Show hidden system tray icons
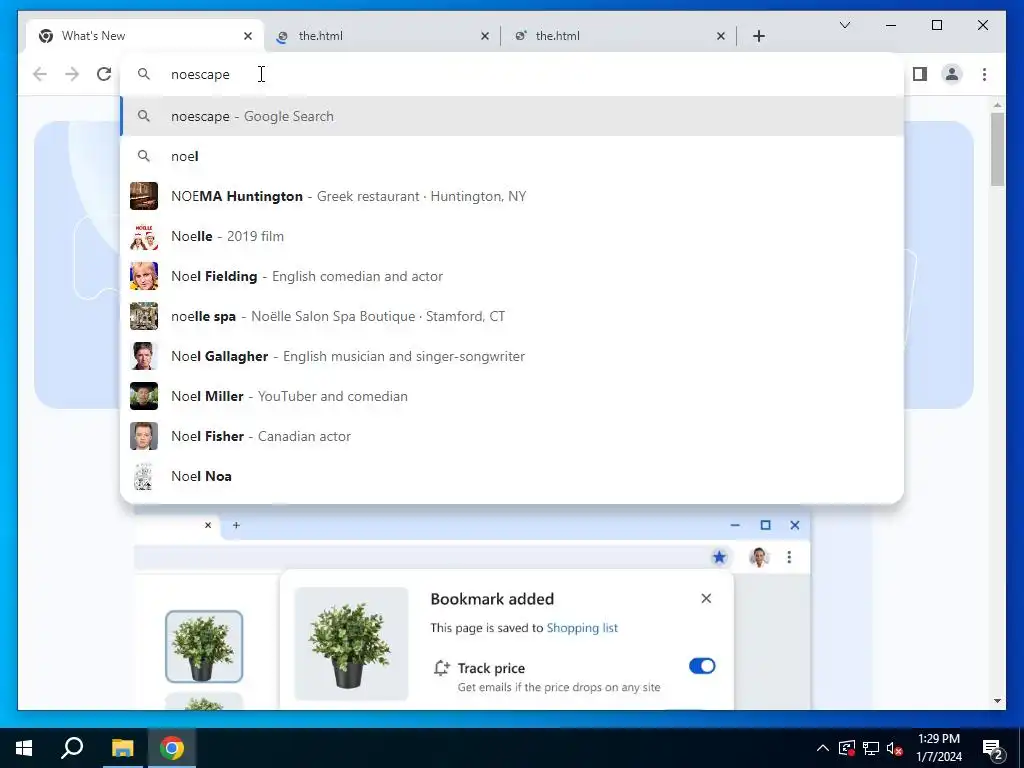 [x=823, y=748]
